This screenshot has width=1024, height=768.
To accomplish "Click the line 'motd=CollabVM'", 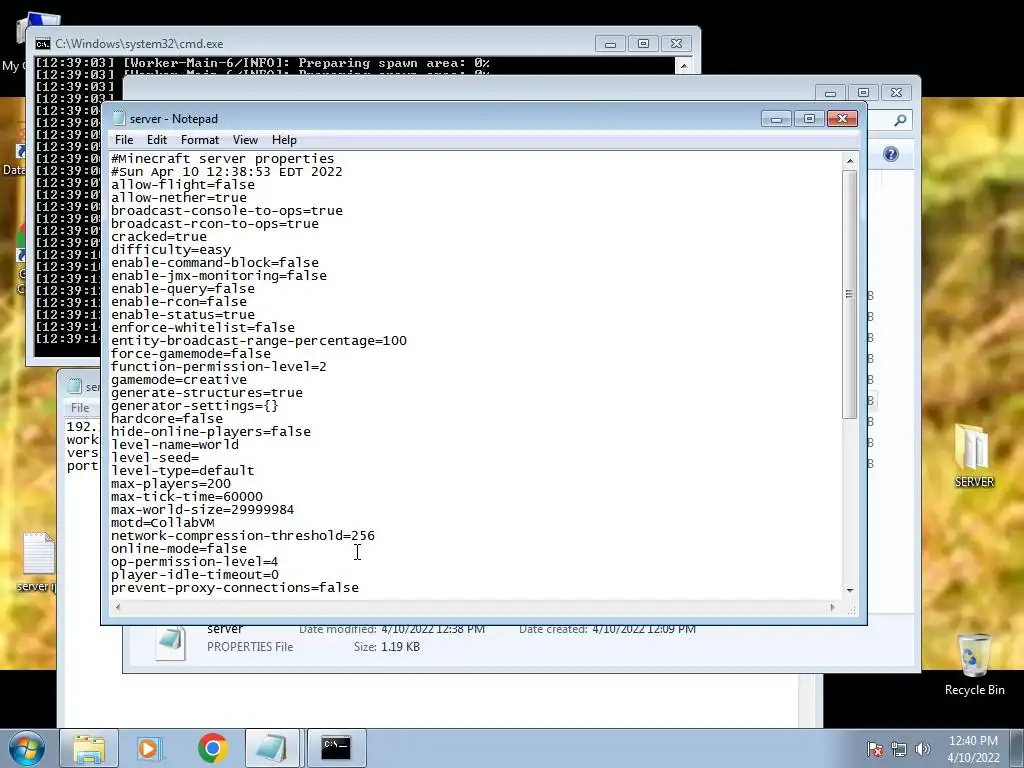I will click(x=163, y=522).
